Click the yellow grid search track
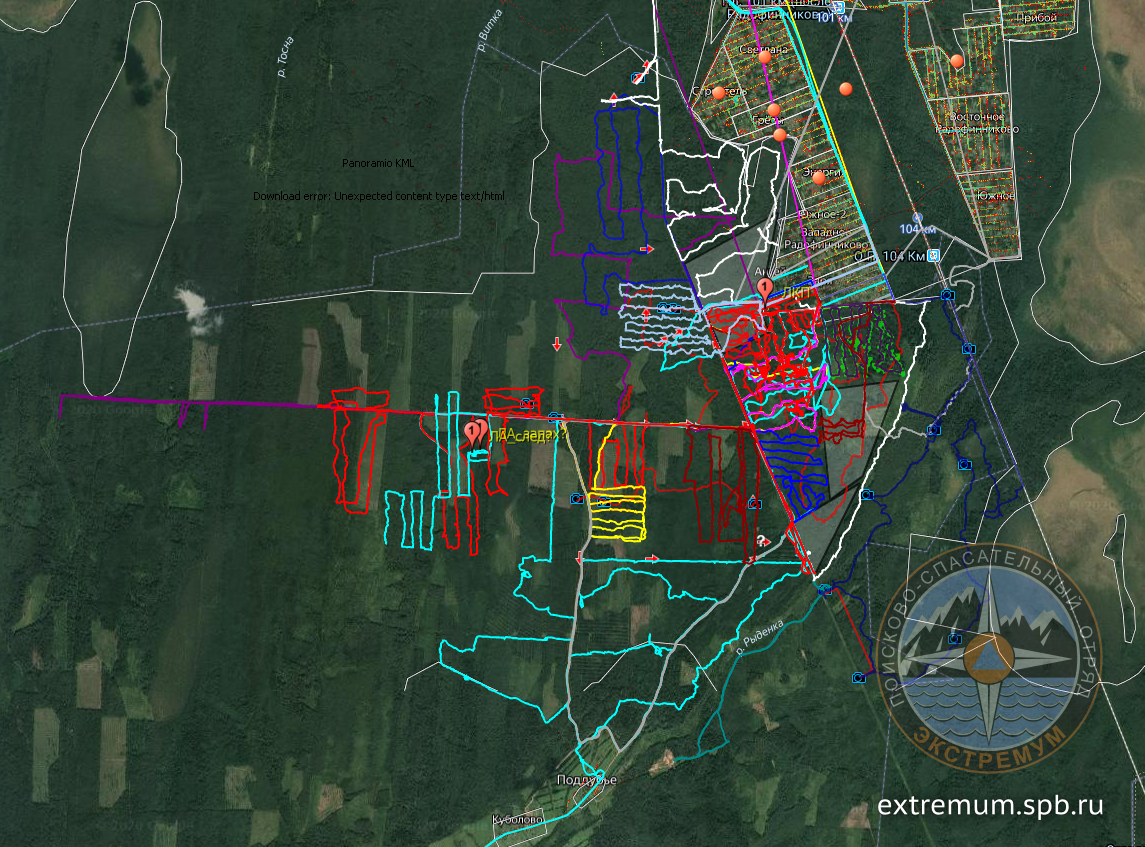Image resolution: width=1145 pixels, height=847 pixels. (618, 513)
